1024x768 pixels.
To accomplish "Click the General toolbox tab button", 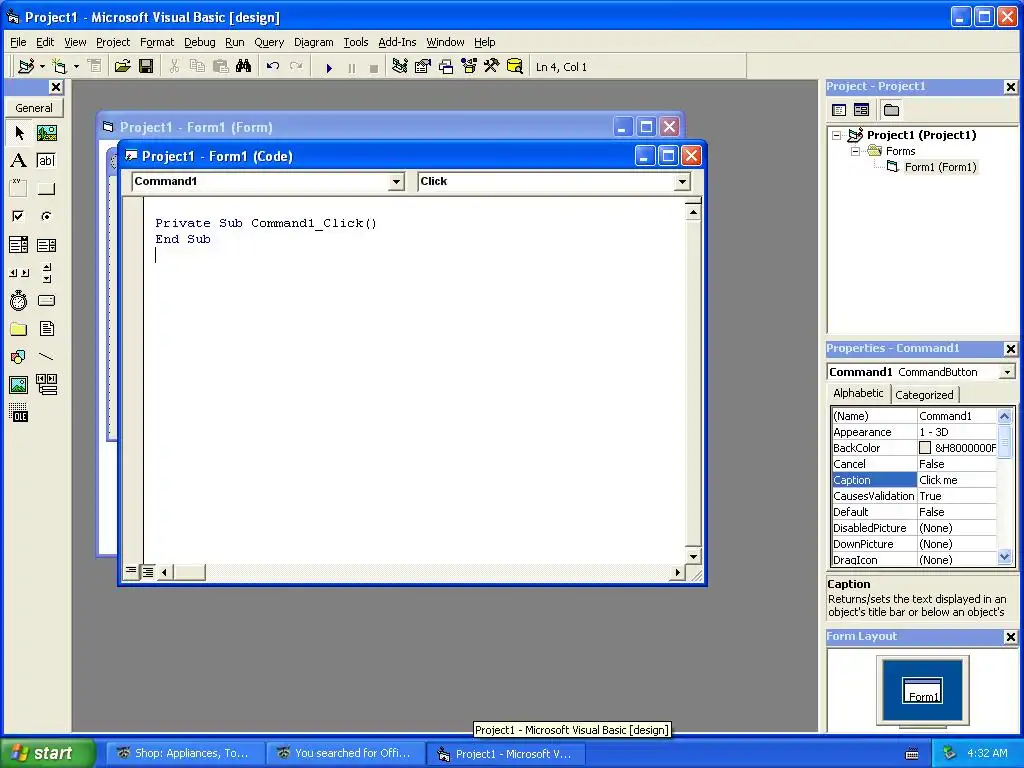I will [x=34, y=108].
